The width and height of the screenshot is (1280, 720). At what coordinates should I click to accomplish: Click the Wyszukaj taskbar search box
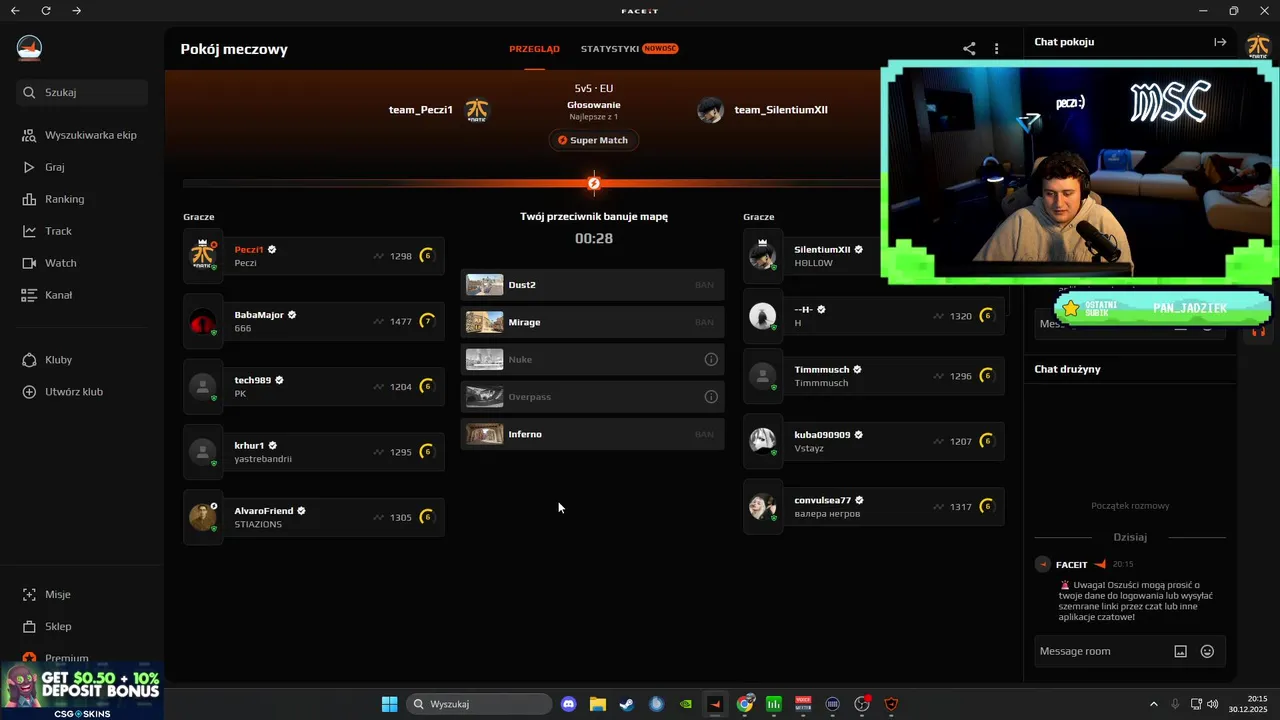pyautogui.click(x=479, y=704)
